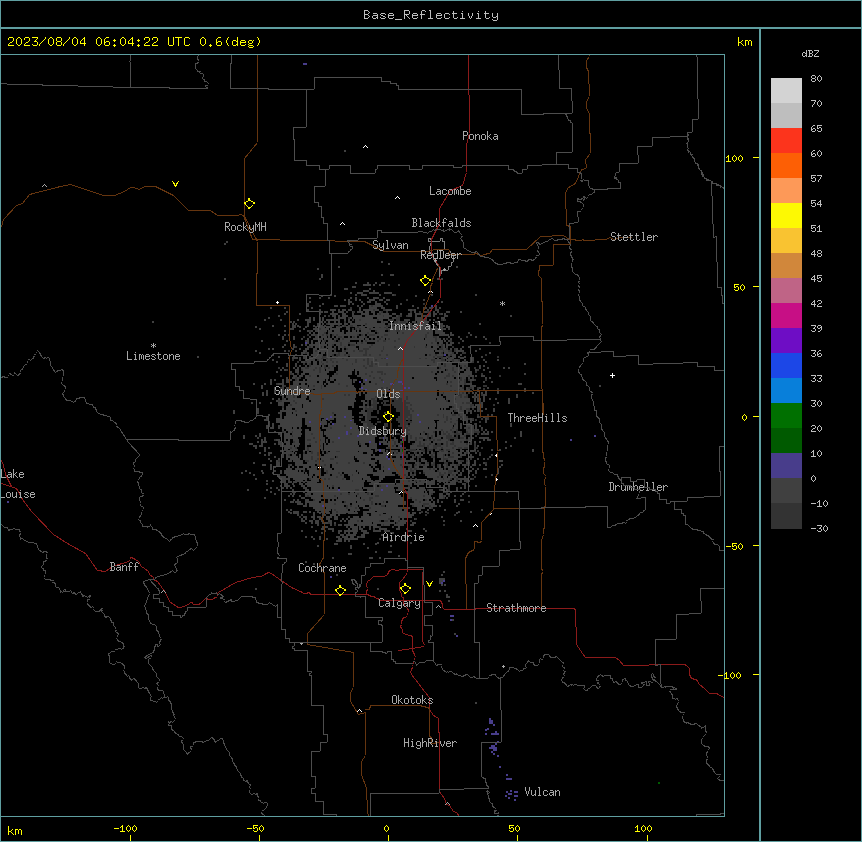The image size is (862, 842).
Task: Click the km unit label at top right
Action: (744, 42)
